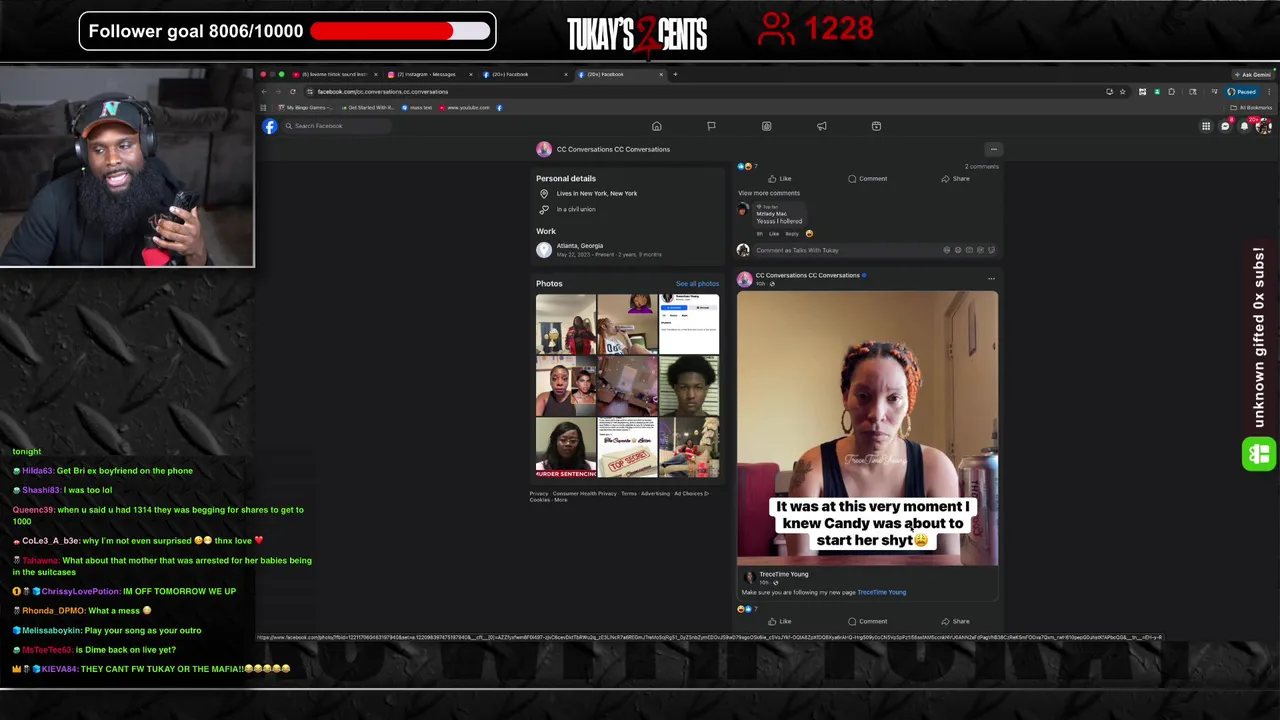Open a new browser tab

coord(675,74)
